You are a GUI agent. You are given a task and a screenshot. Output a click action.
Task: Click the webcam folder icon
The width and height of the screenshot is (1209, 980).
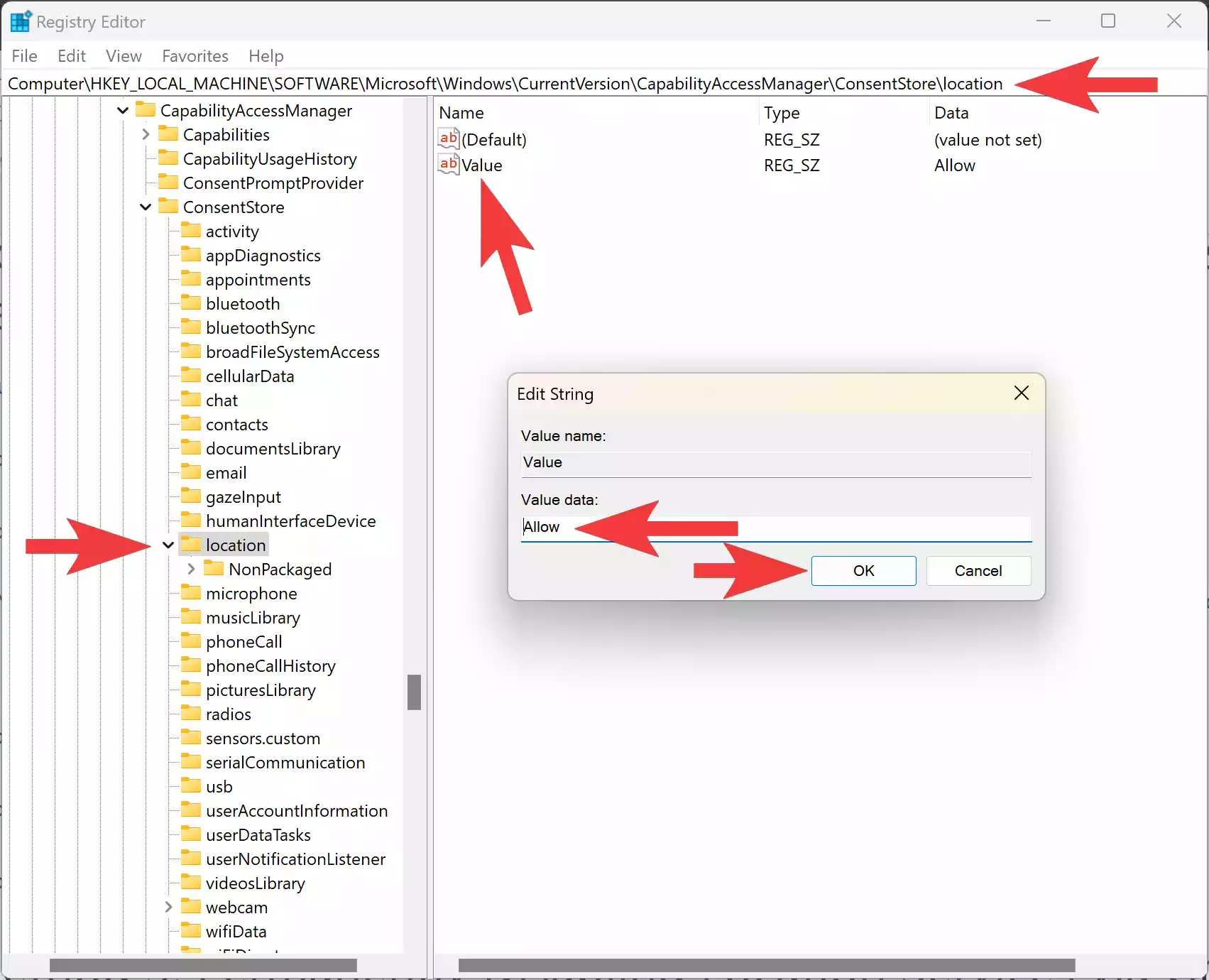191,906
